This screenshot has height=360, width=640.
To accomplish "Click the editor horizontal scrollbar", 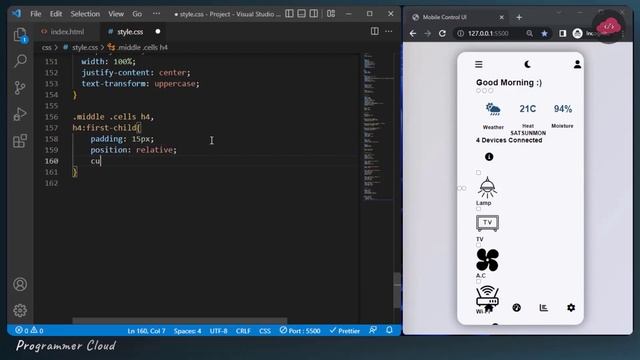I will [x=180, y=320].
